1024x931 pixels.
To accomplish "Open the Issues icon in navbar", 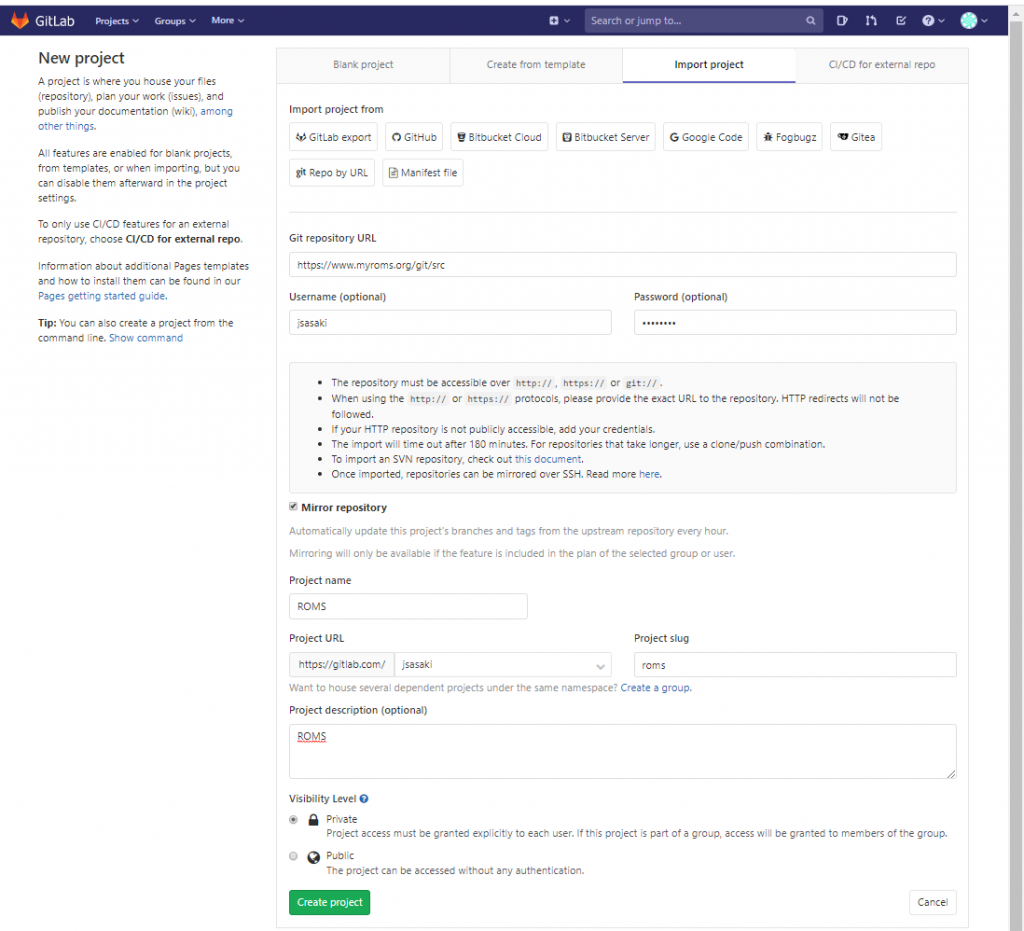I will (x=842, y=21).
